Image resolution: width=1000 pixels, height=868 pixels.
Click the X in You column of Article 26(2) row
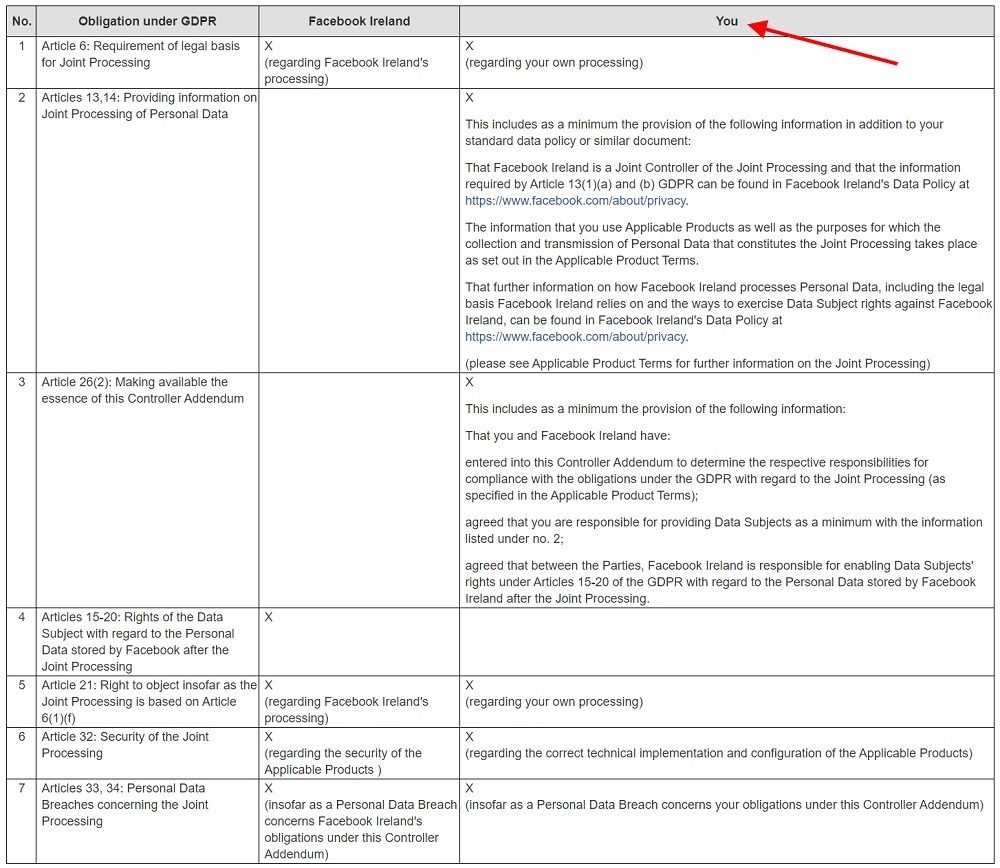coord(469,382)
